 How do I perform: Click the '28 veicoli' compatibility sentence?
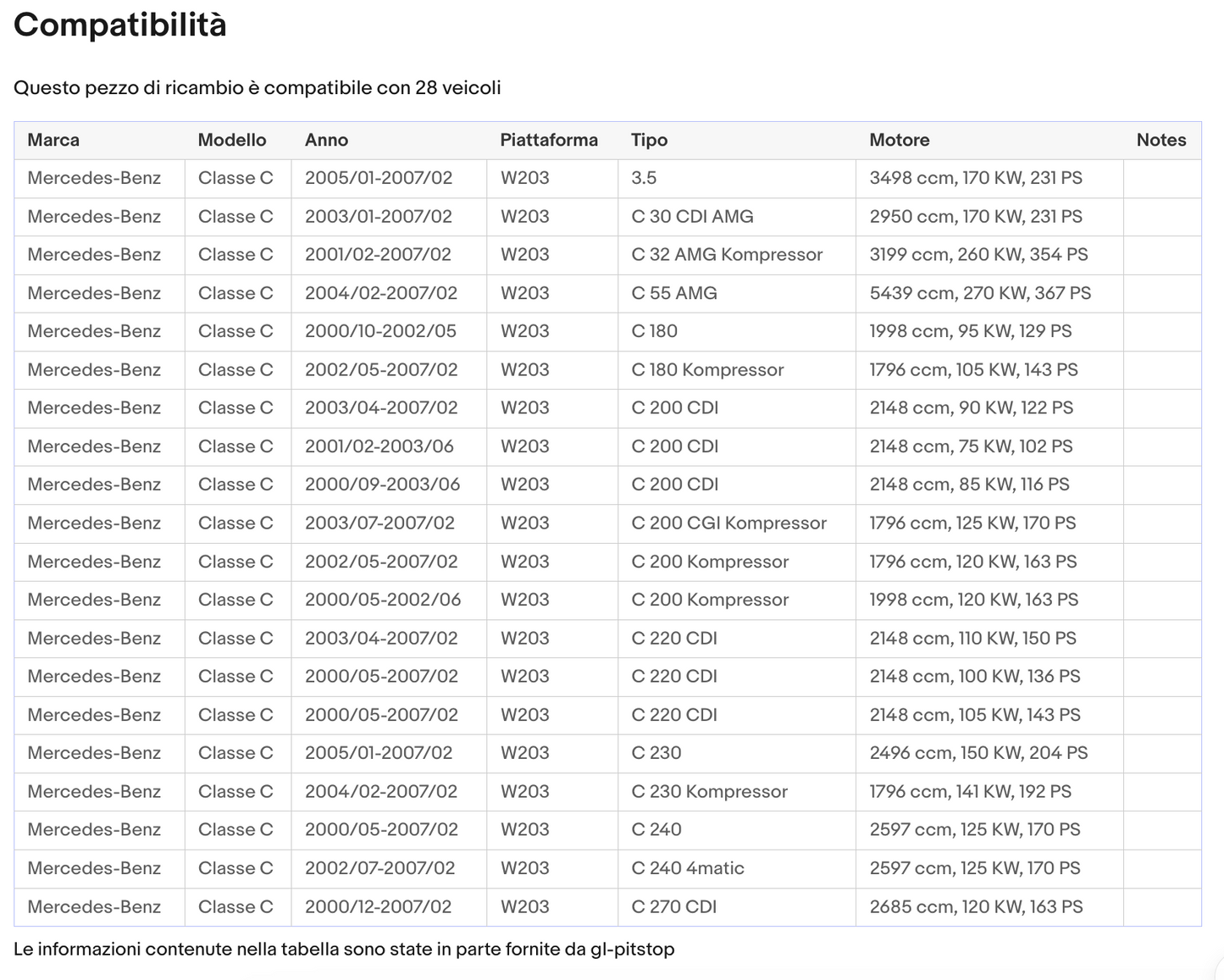pyautogui.click(x=258, y=88)
